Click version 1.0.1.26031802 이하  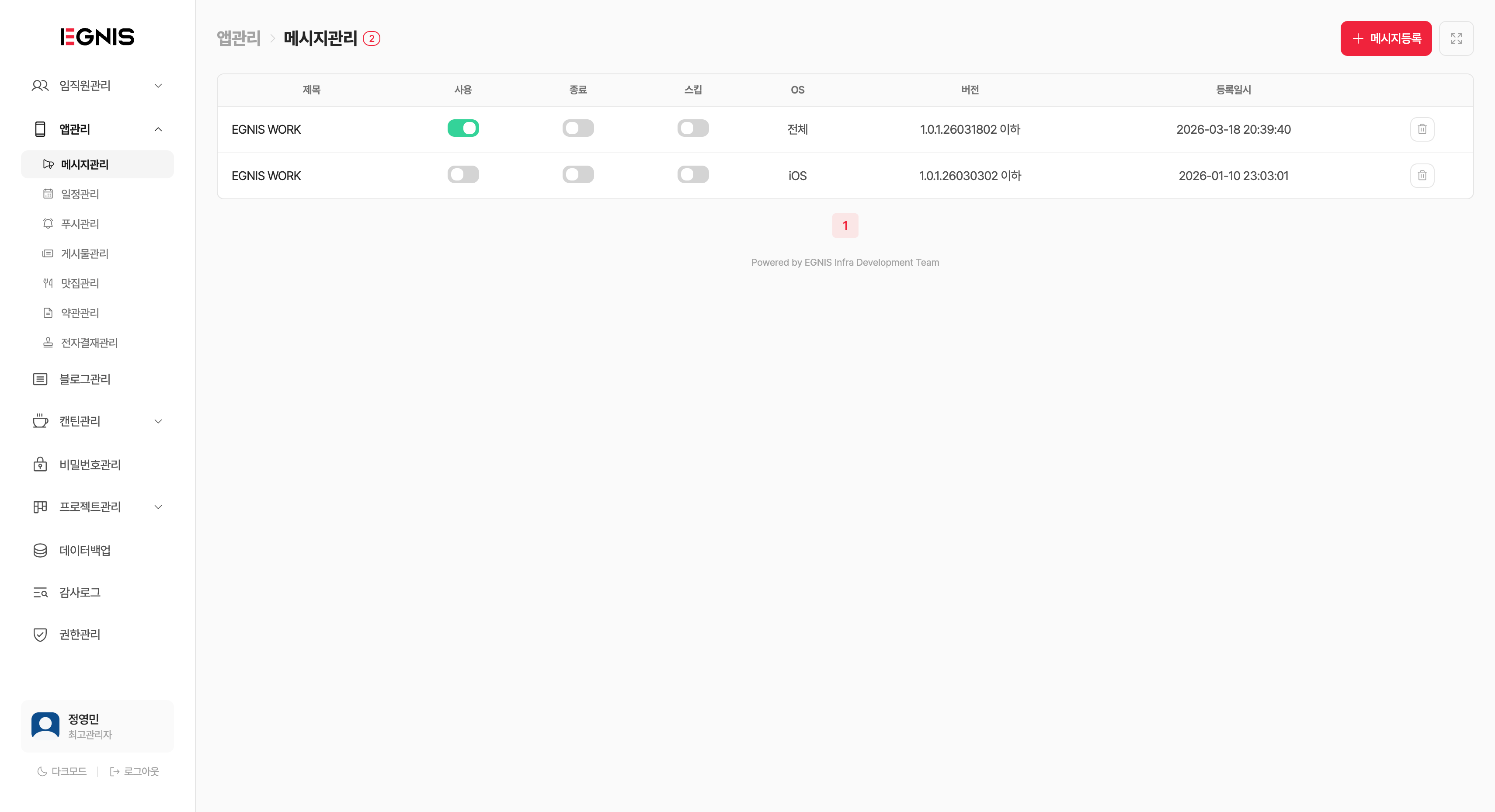pos(970,129)
